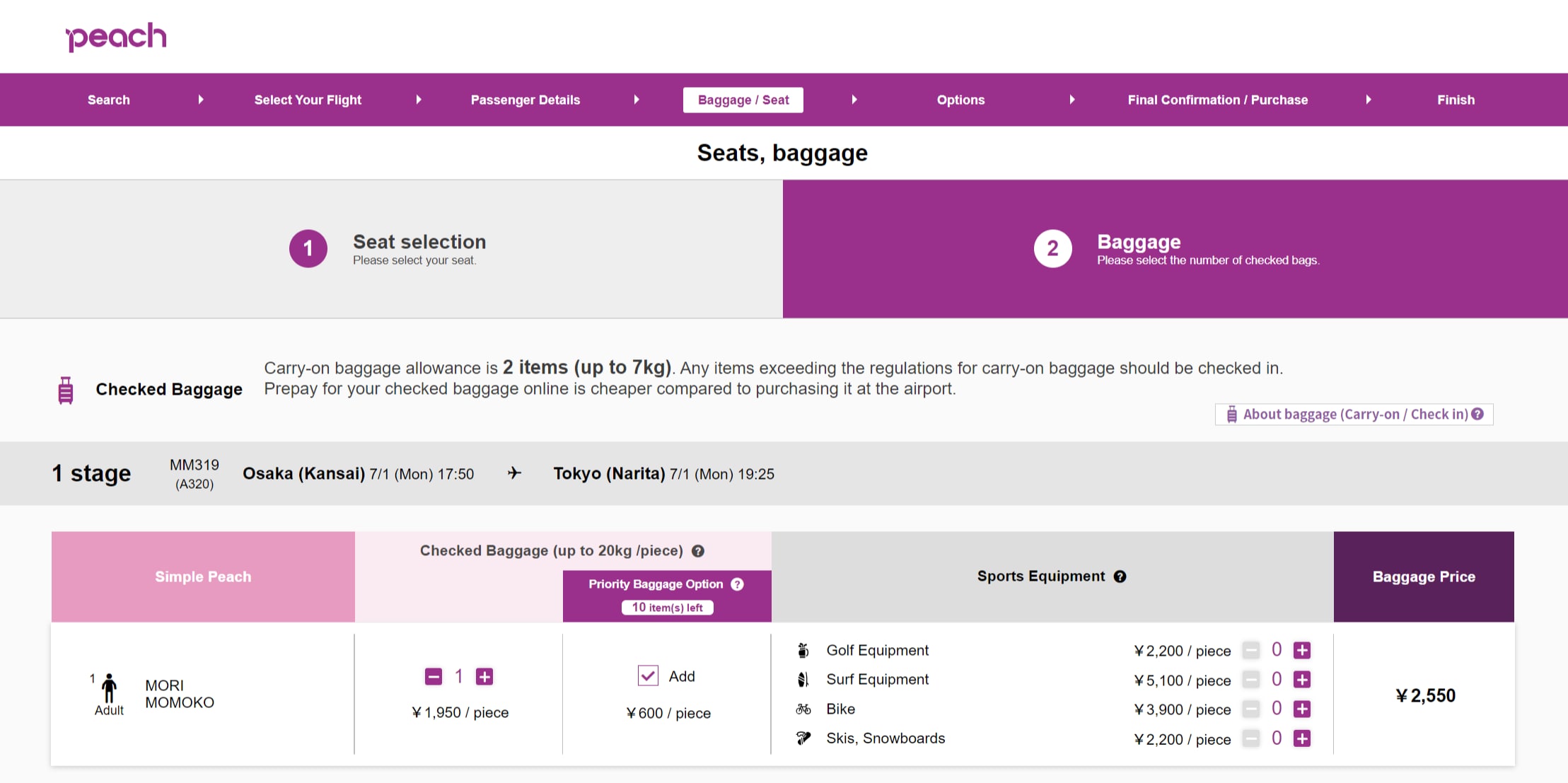
Task: Open Final Confirmation / Purchase step
Action: click(x=1218, y=100)
